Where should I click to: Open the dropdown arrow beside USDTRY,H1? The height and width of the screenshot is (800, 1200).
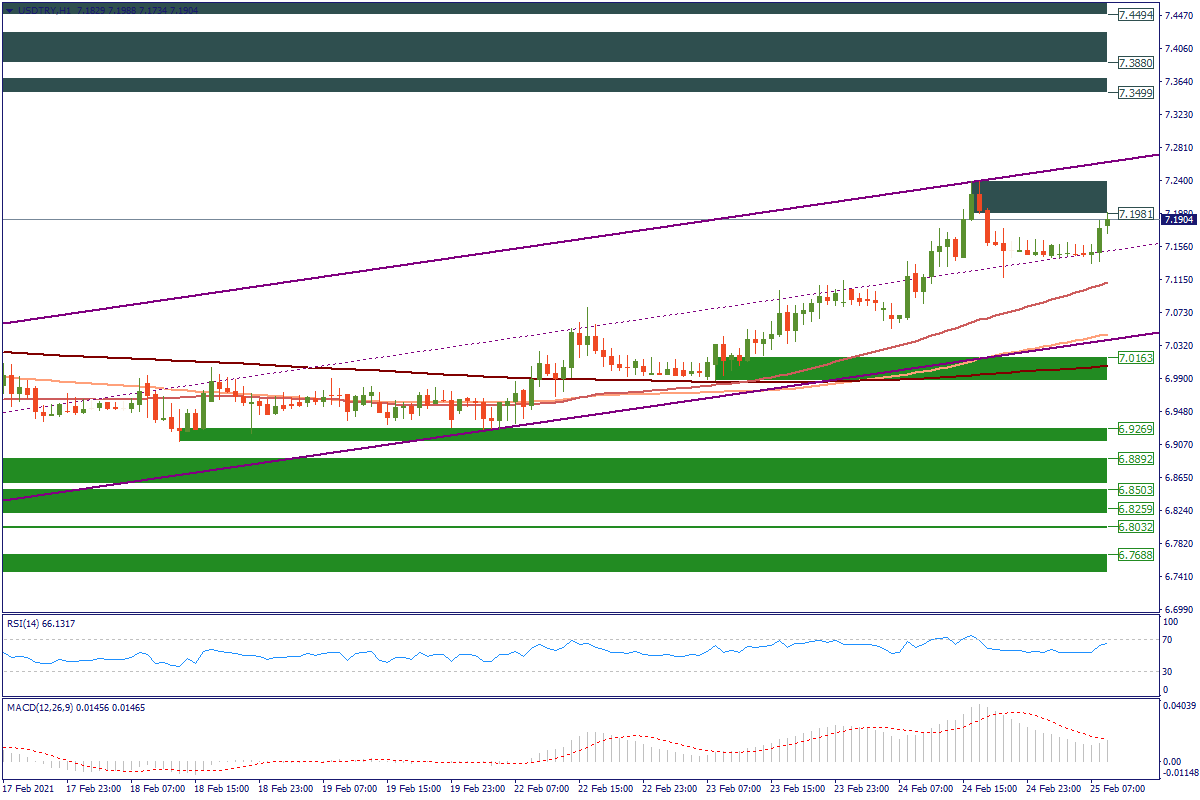click(x=9, y=8)
